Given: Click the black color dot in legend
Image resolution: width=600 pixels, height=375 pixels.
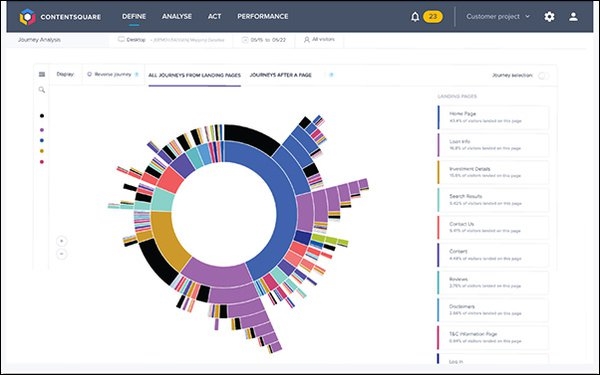Looking at the screenshot, I should pos(42,116).
